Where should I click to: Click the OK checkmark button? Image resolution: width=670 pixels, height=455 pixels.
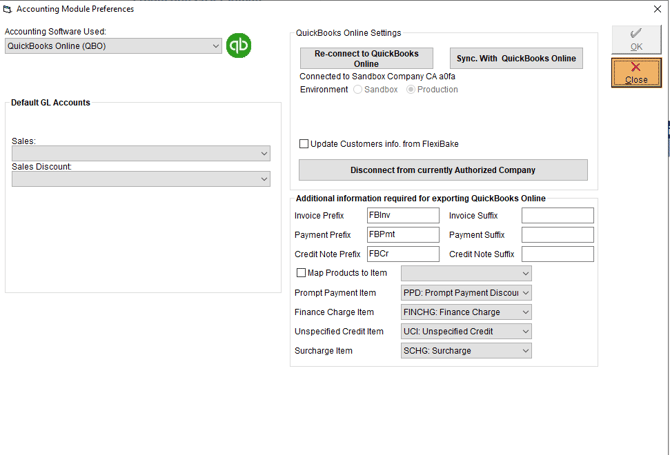click(x=636, y=40)
